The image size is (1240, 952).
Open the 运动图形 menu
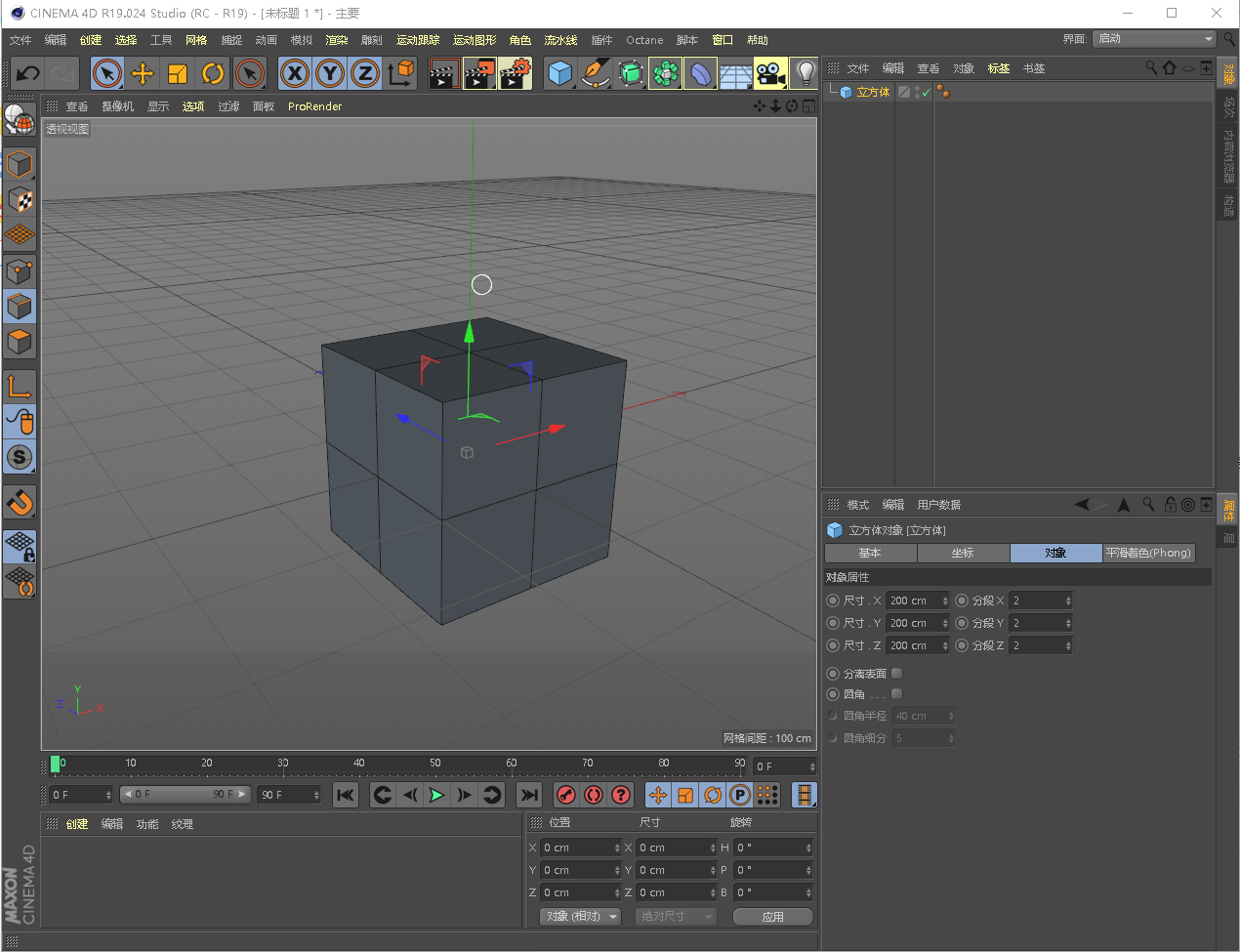coord(475,40)
